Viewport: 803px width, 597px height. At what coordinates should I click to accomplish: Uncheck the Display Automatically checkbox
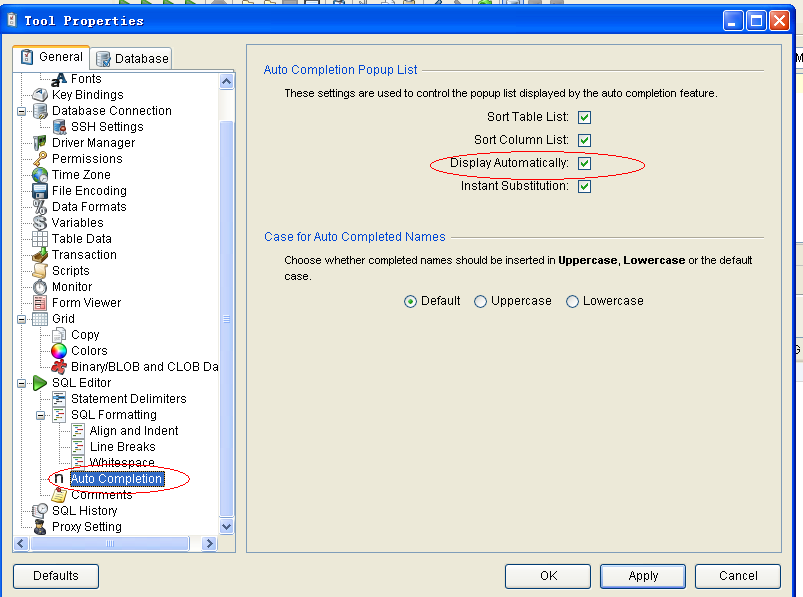coord(583,163)
